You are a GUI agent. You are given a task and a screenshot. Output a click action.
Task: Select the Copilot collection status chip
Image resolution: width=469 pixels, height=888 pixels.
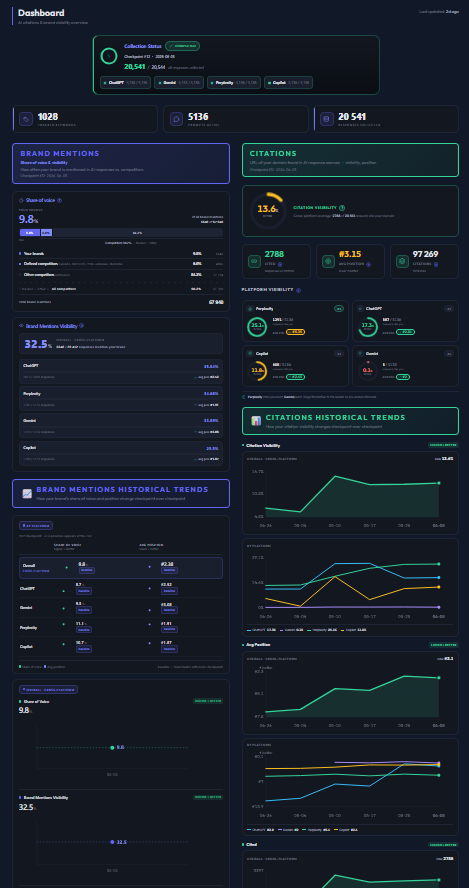coord(288,82)
